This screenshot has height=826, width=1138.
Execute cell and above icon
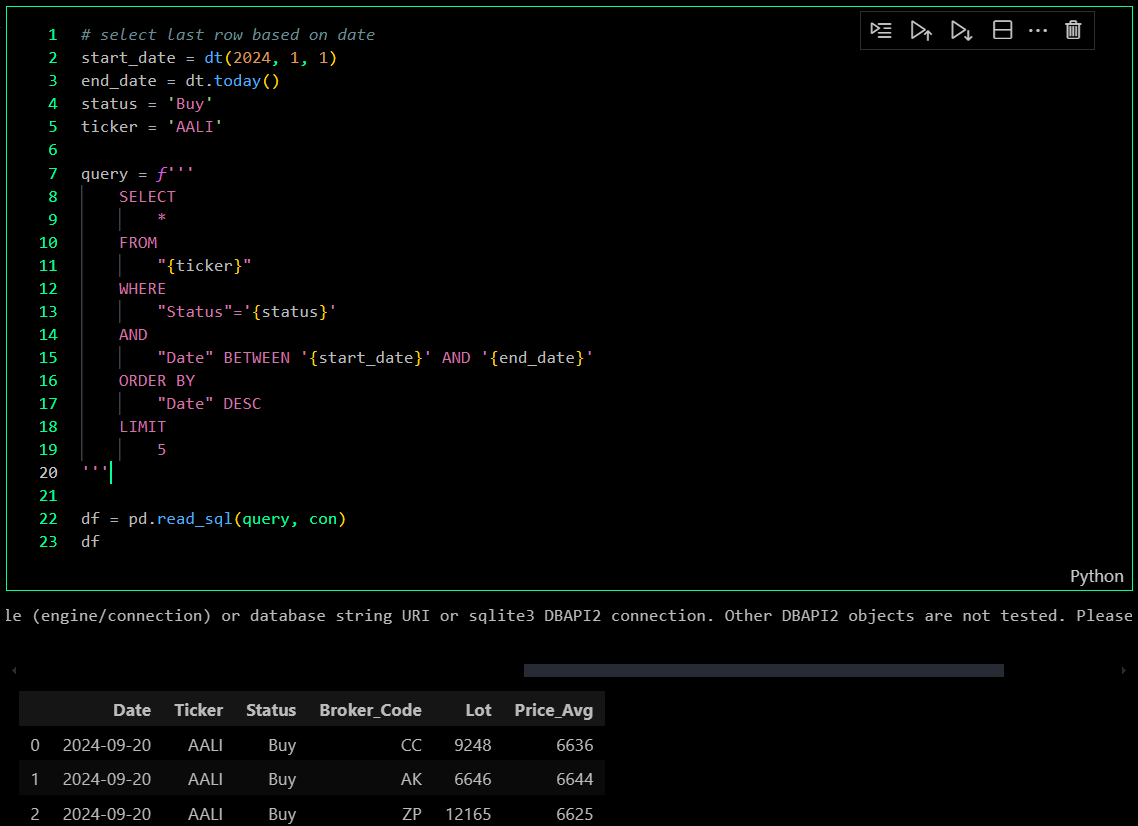tap(921, 30)
